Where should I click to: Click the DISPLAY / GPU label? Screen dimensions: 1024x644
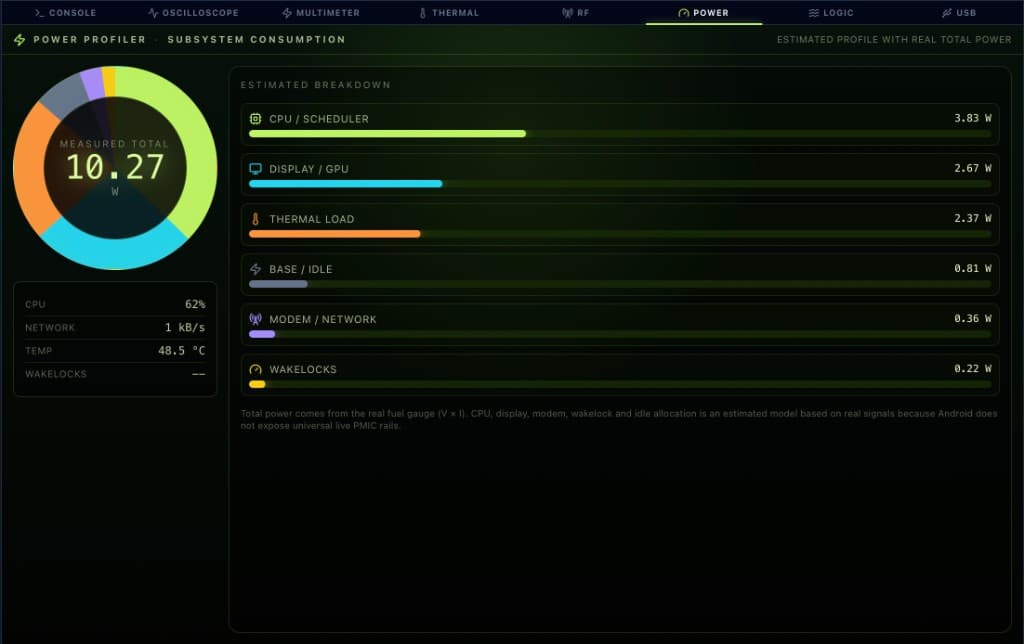309,169
